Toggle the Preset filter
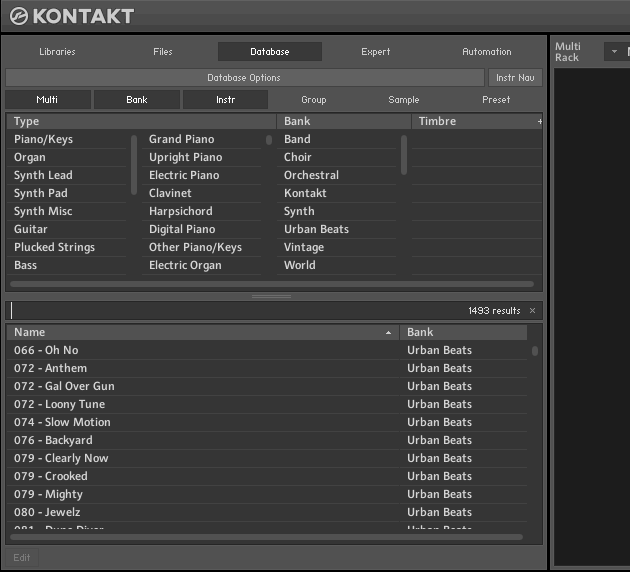630x572 pixels. point(496,100)
